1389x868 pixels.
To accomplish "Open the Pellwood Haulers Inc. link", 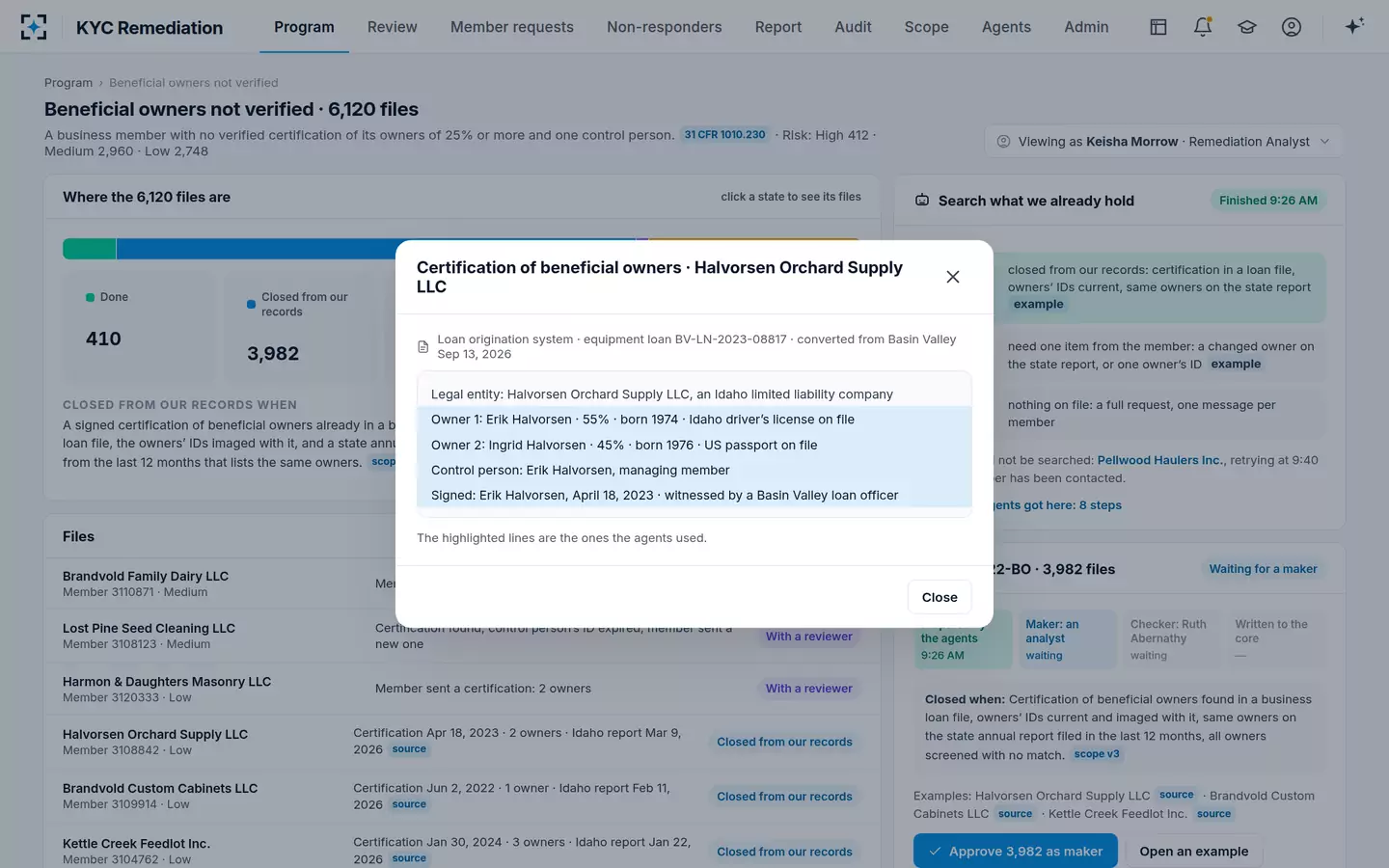I will (1158, 460).
